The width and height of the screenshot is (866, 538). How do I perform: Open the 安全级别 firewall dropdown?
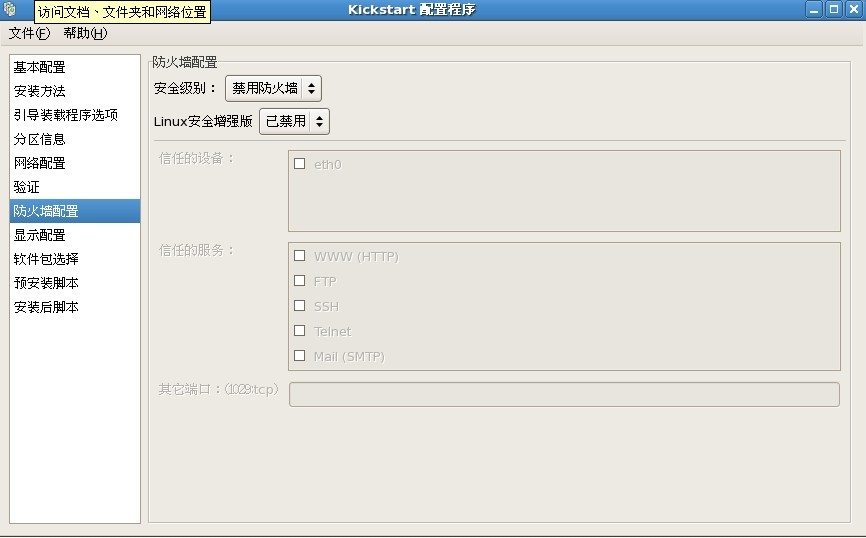273,88
